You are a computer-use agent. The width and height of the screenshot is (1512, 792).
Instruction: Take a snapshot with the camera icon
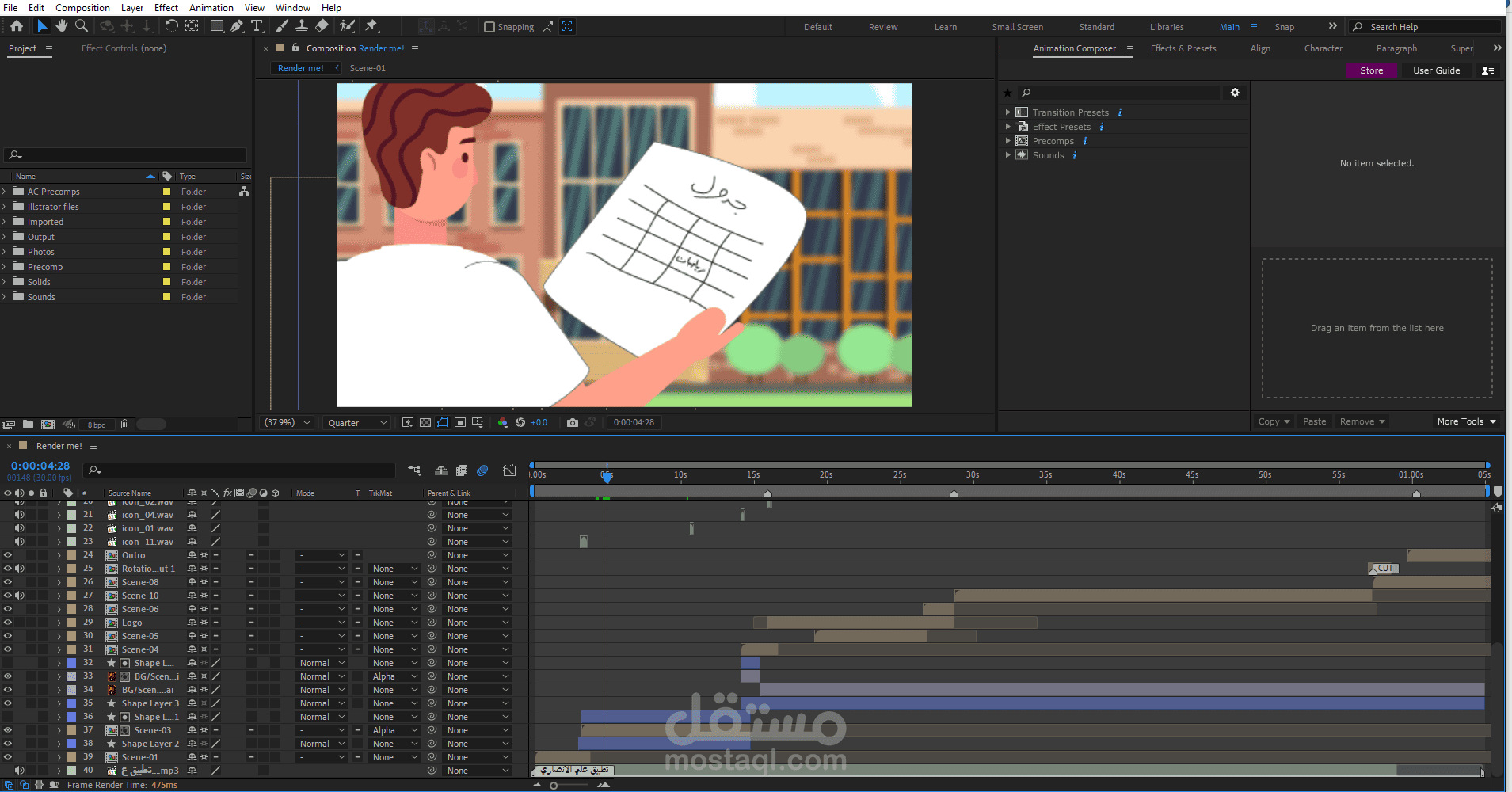point(573,423)
